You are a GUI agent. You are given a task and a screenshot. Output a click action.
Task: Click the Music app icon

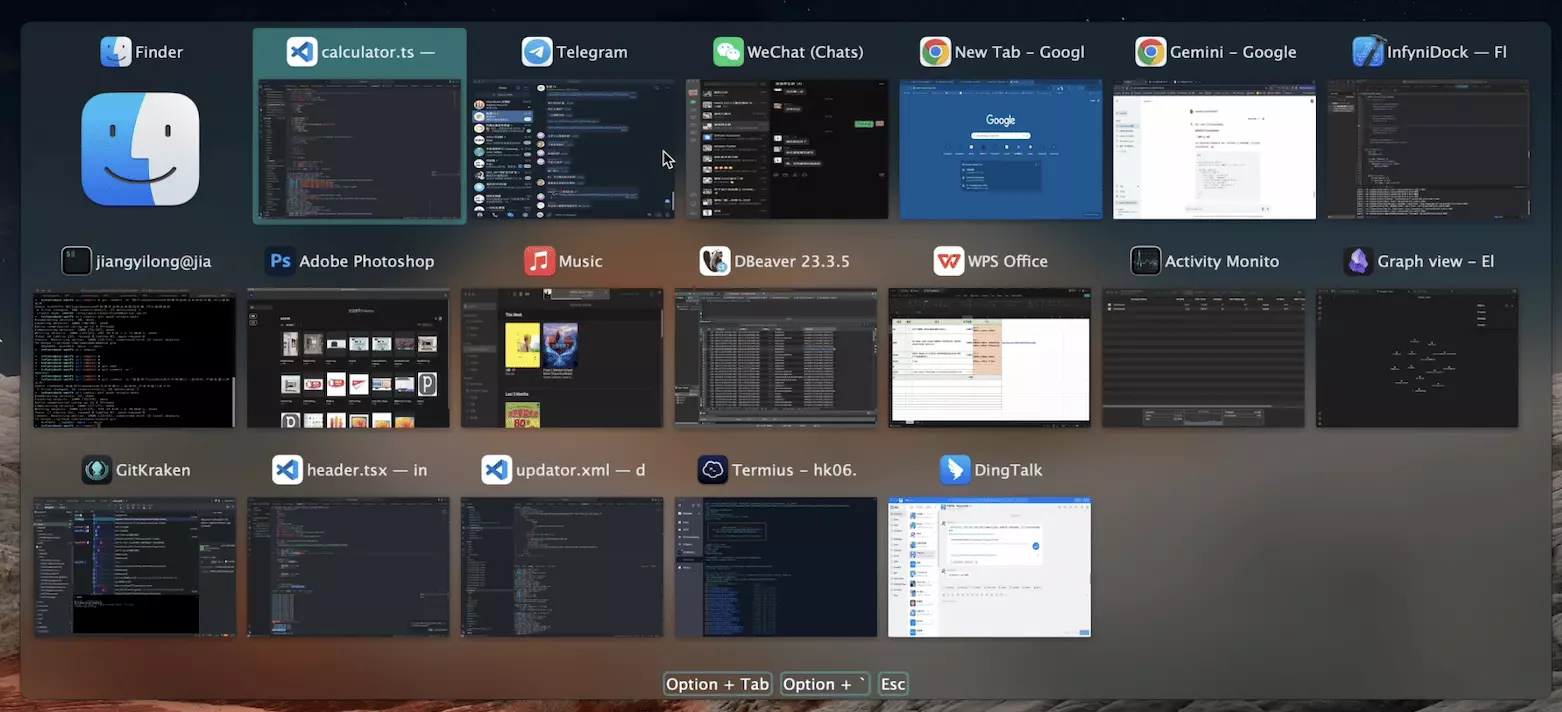pyautogui.click(x=540, y=261)
